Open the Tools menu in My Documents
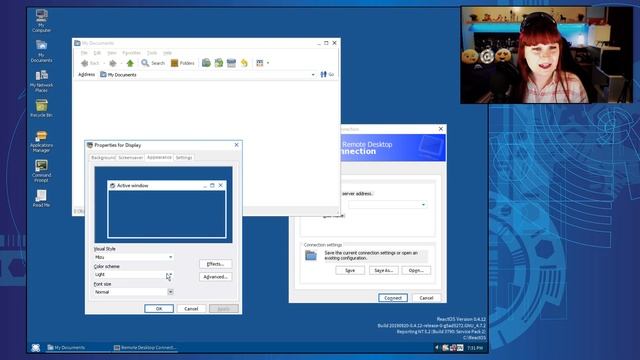 [x=152, y=53]
